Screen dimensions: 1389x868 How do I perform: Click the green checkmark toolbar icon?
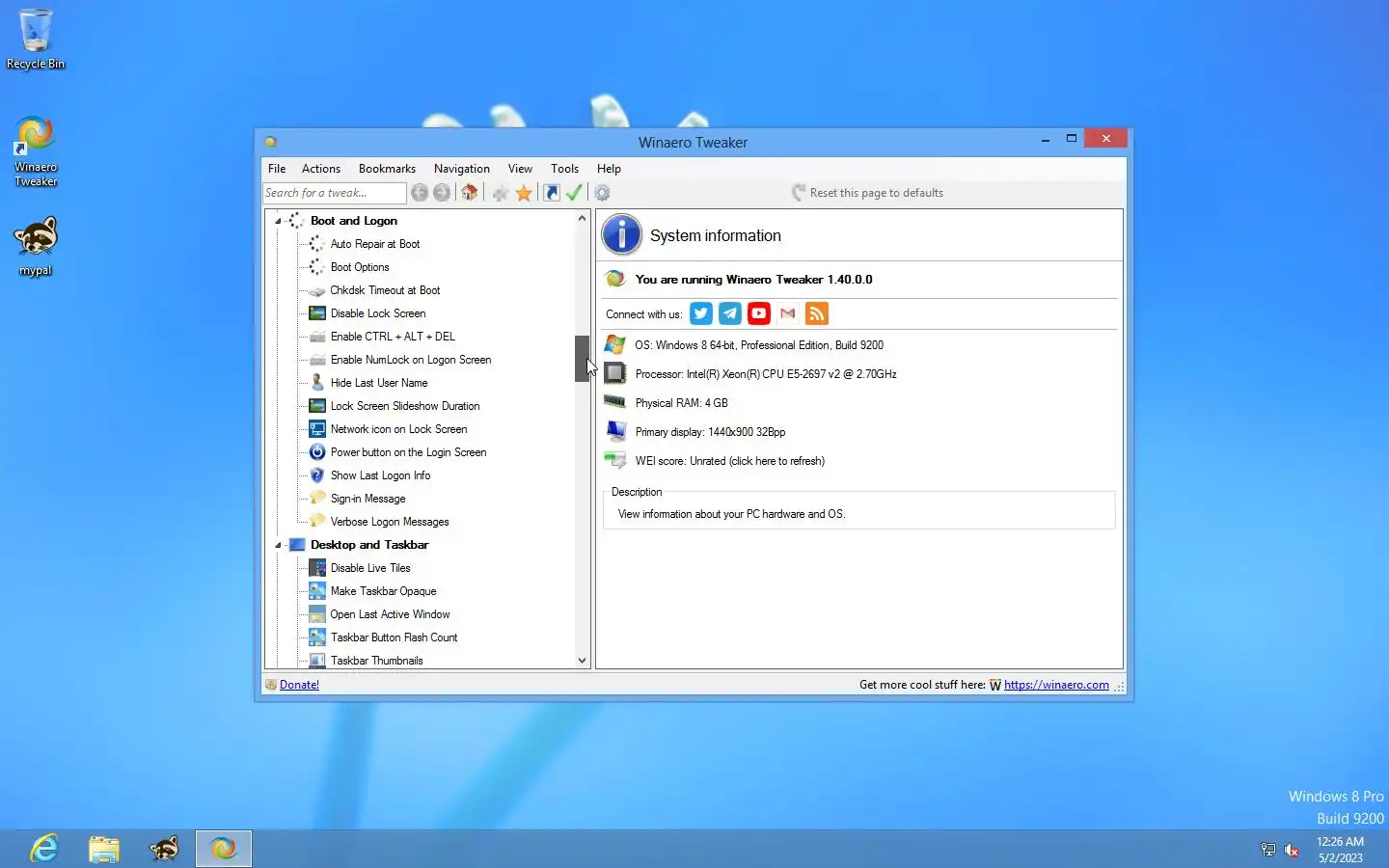coord(574,193)
